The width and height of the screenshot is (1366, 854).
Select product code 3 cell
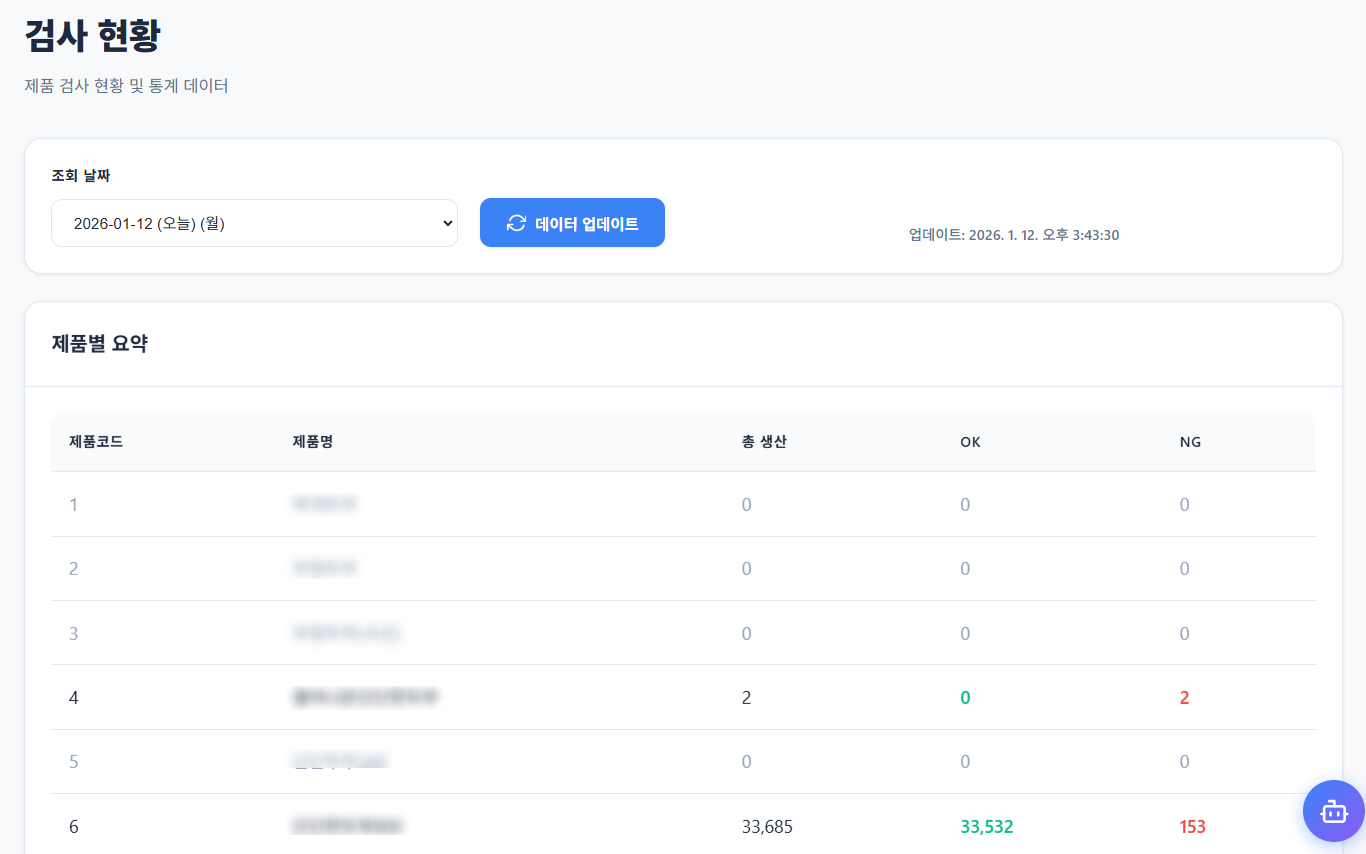[73, 633]
